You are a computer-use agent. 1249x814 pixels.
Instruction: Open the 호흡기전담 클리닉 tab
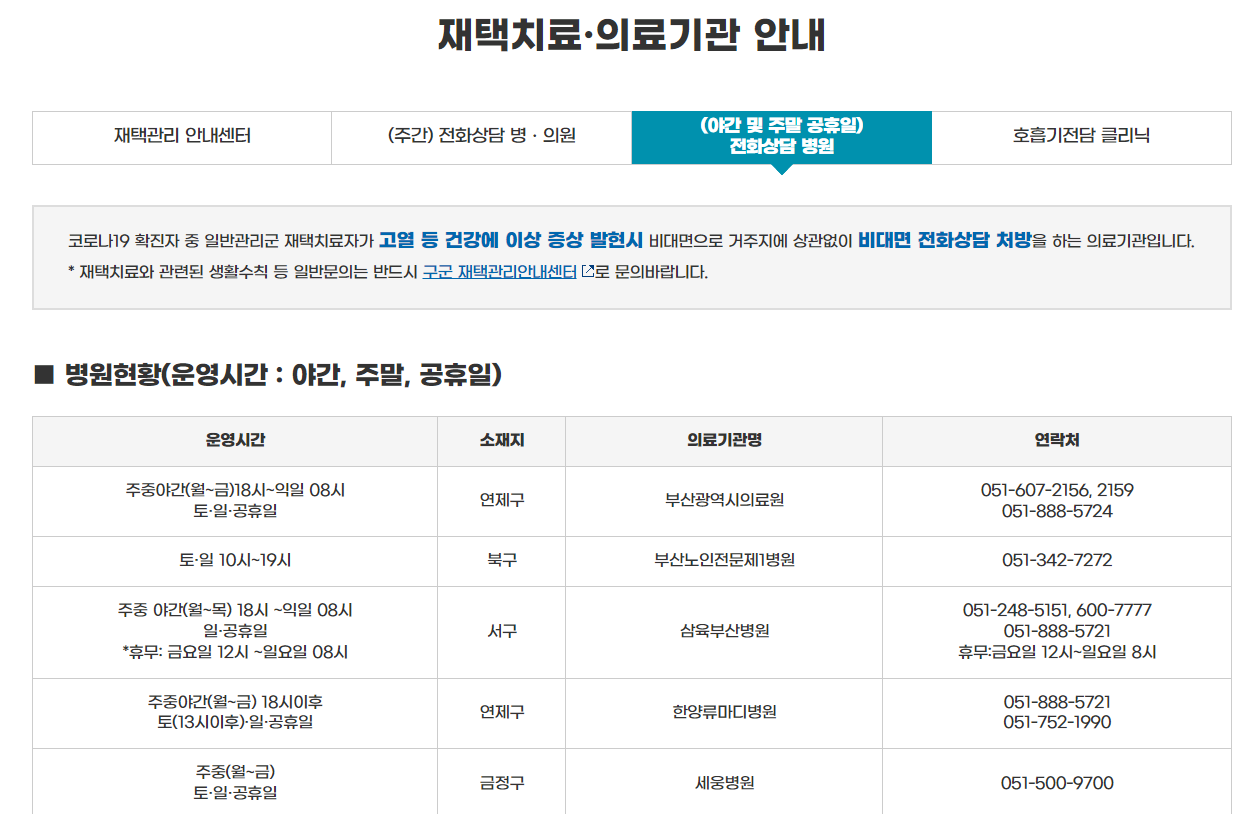point(1081,137)
